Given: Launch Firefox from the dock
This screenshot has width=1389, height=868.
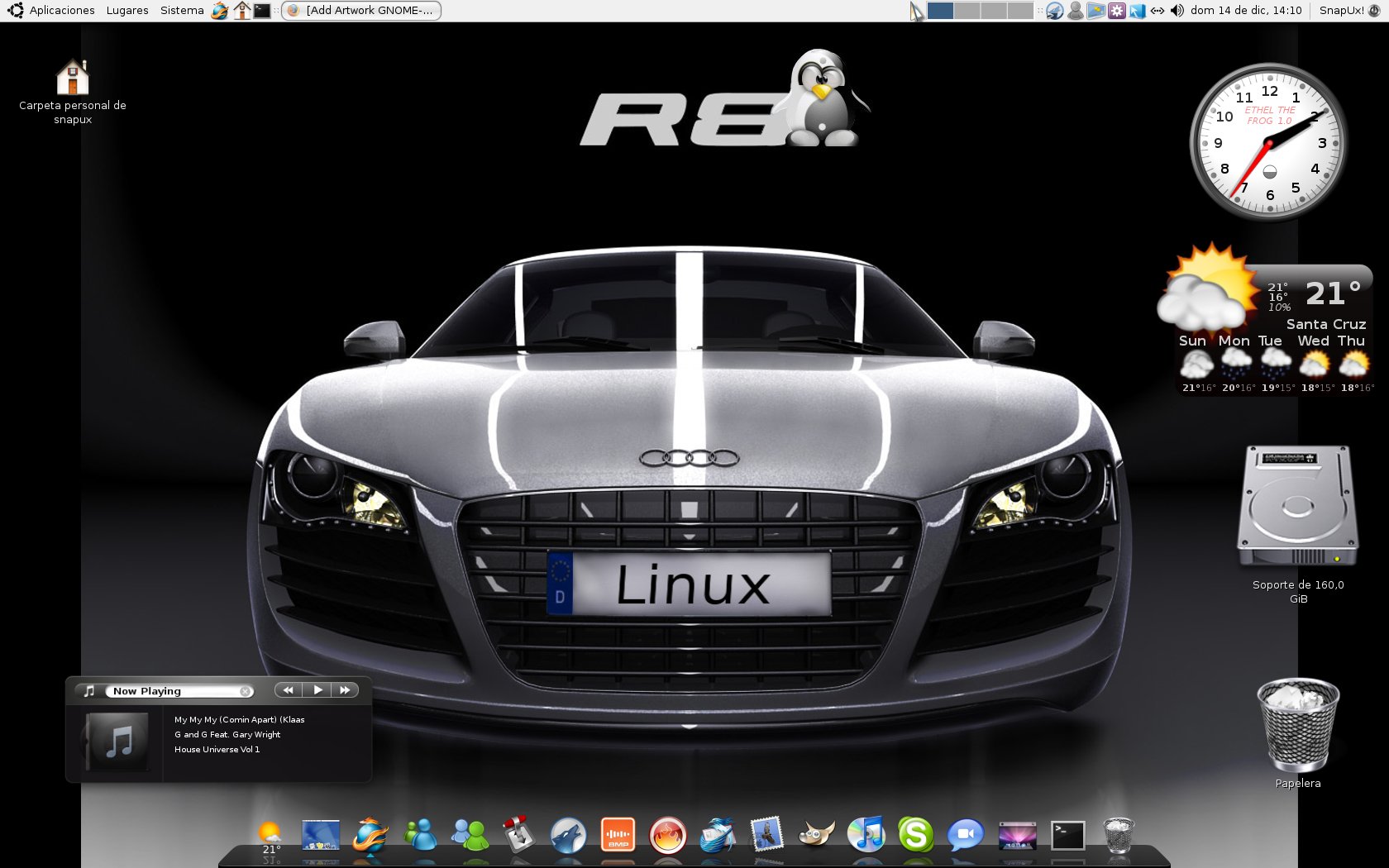Looking at the screenshot, I should pos(370,835).
